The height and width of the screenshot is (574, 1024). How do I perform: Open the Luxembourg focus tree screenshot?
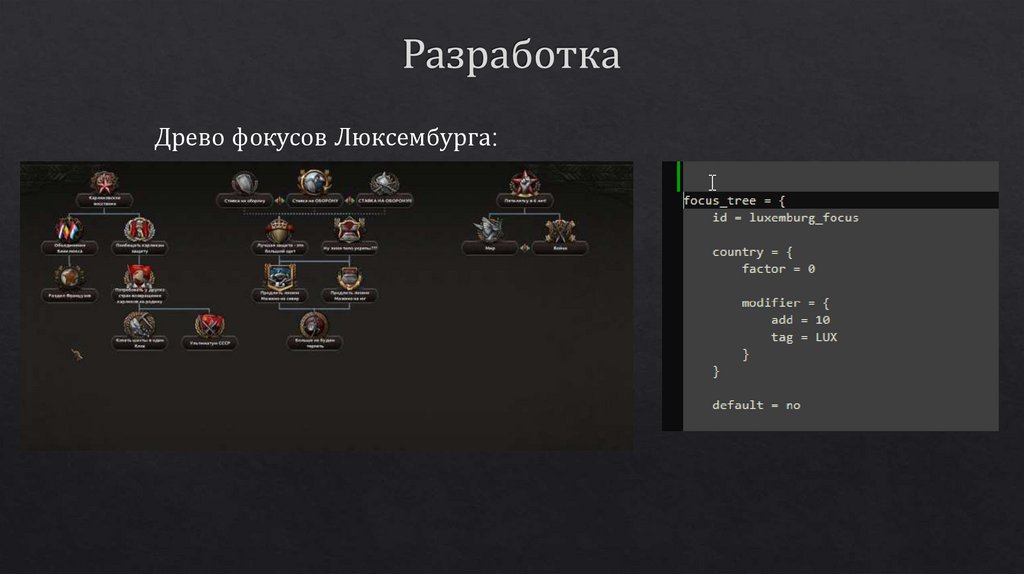coord(327,305)
